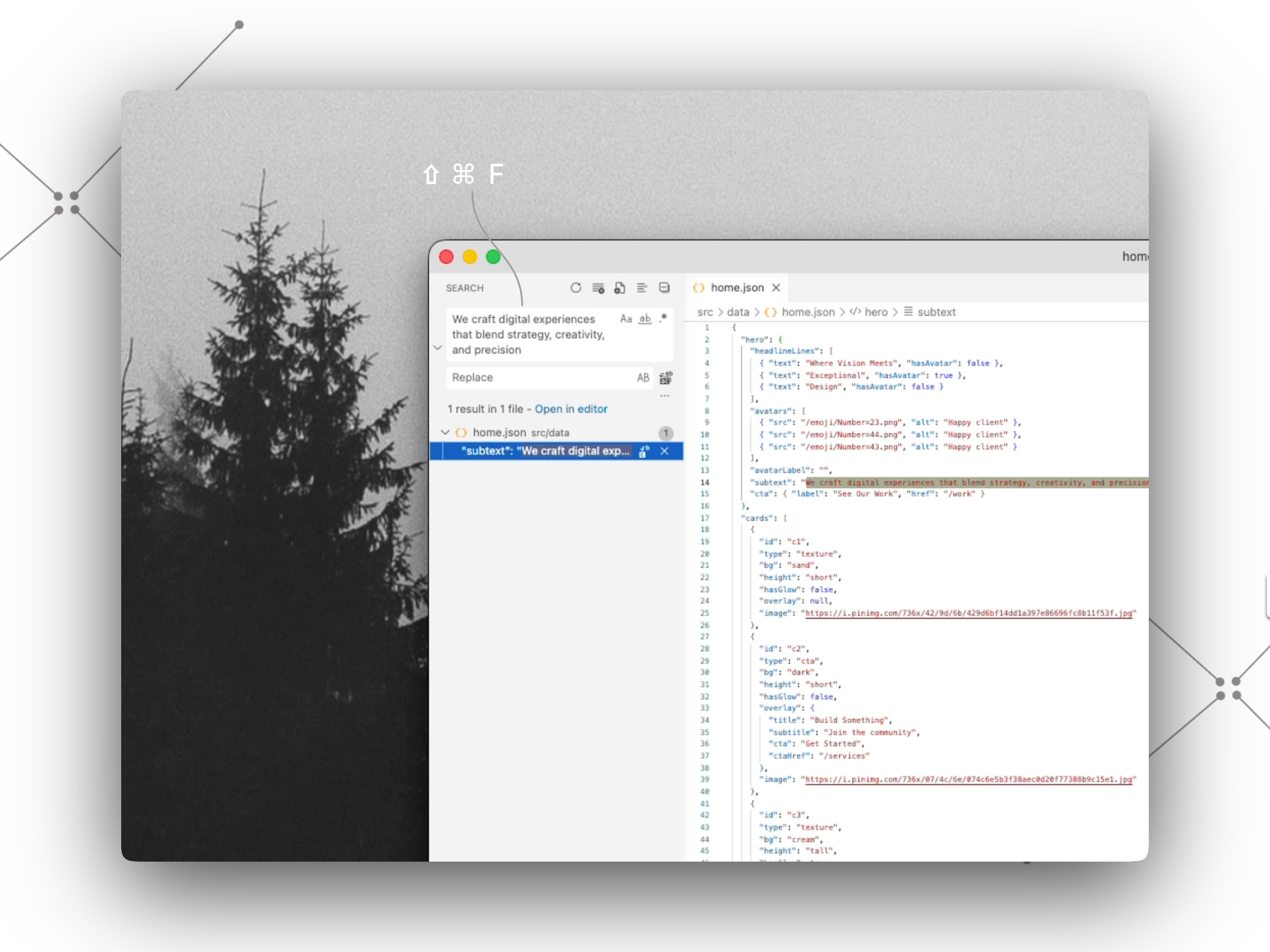Select the "subtext" search result row
Screen dimensions: 1270x952
point(556,451)
